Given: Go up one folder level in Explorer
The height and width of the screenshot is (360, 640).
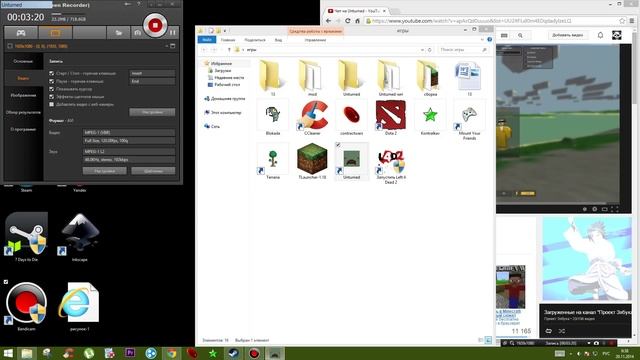Looking at the screenshot, I should point(229,50).
